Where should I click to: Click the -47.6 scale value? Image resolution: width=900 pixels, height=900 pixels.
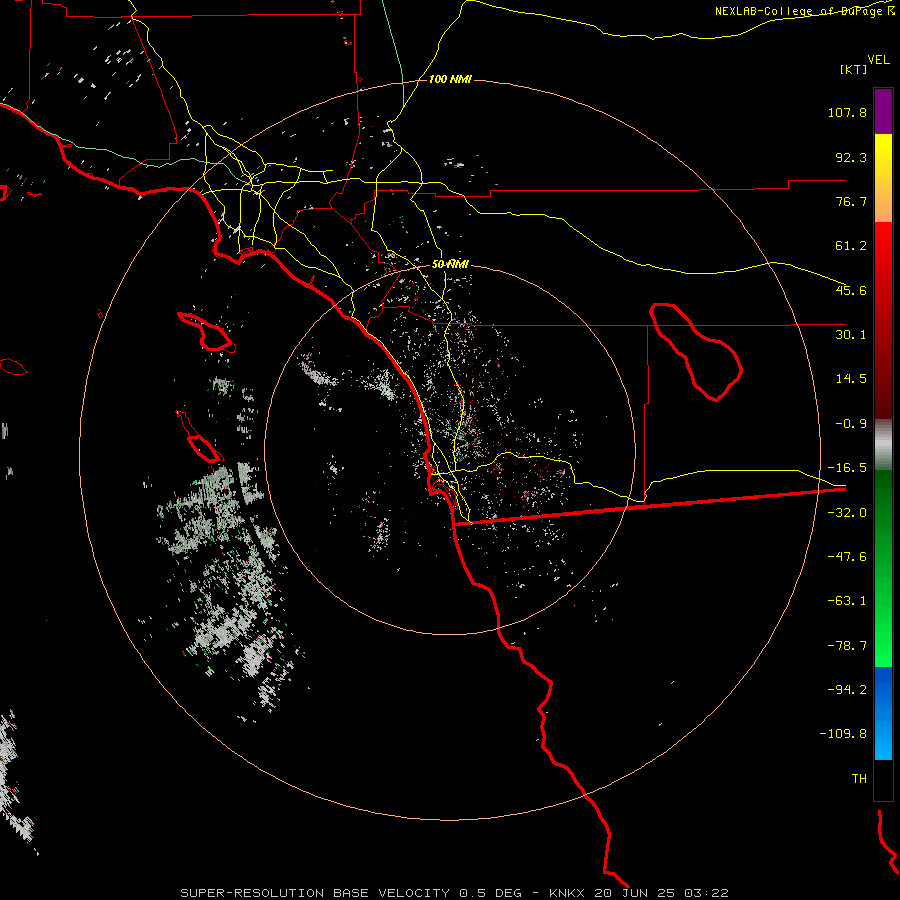[x=847, y=557]
